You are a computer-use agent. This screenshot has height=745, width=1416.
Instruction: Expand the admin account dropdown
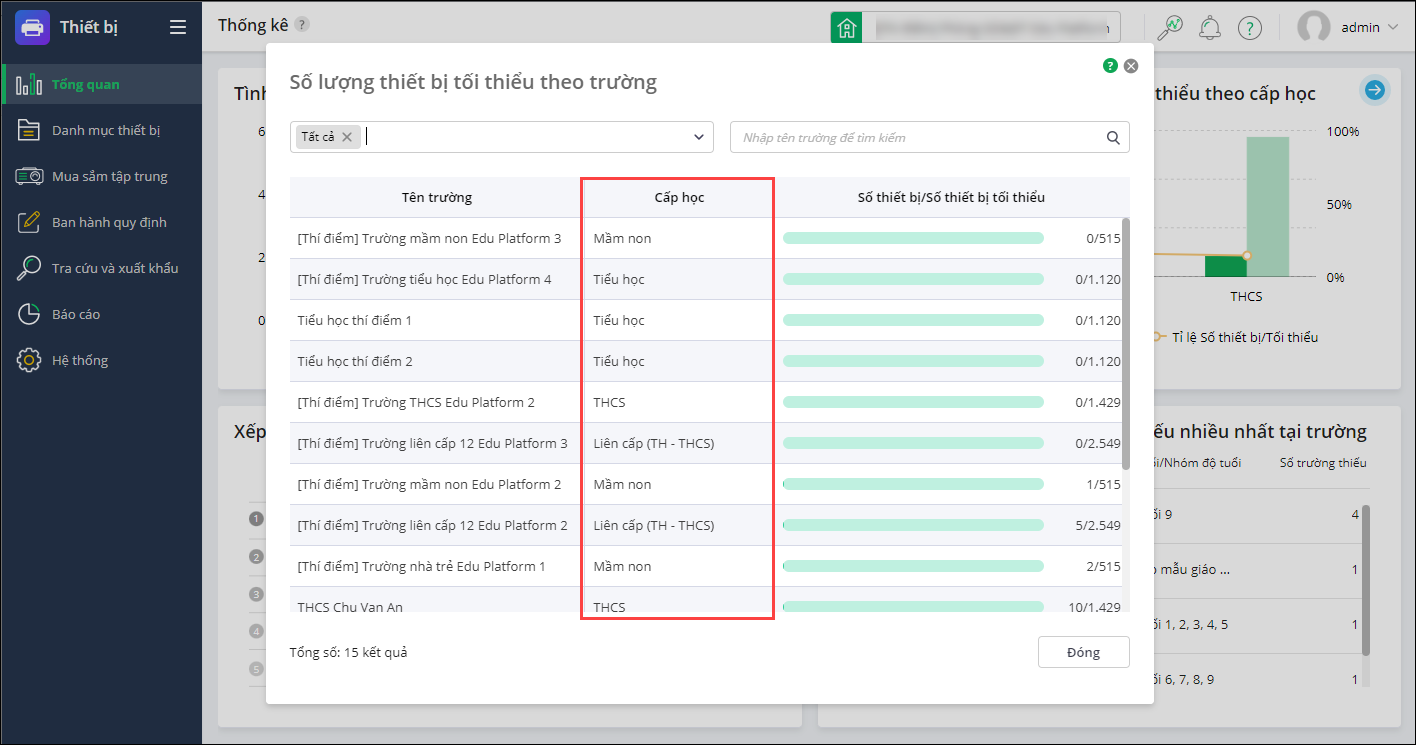[x=1393, y=28]
